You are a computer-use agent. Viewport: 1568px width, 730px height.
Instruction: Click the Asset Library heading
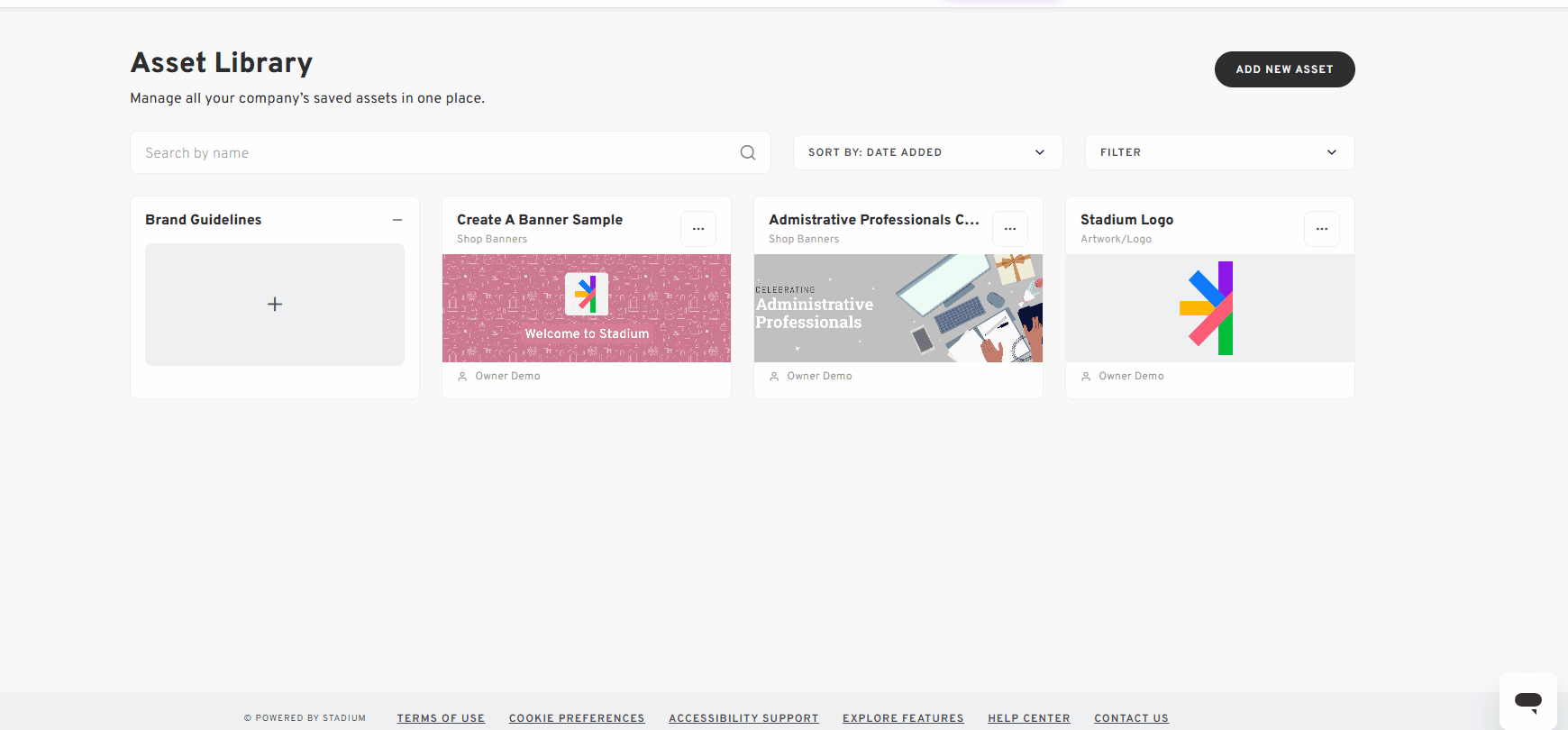tap(222, 62)
